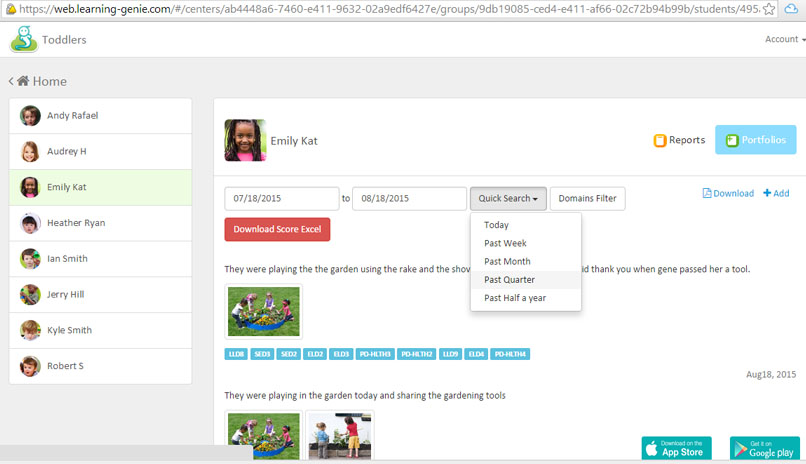Click the ELD2 measure tag

315,354
